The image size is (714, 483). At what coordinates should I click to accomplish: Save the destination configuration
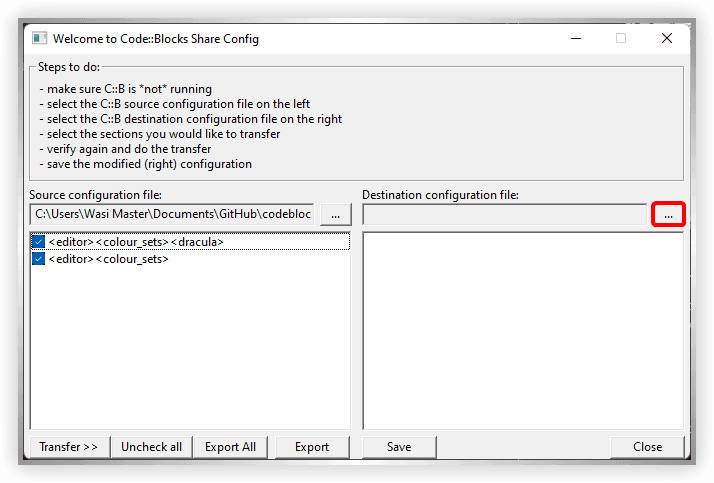(399, 447)
